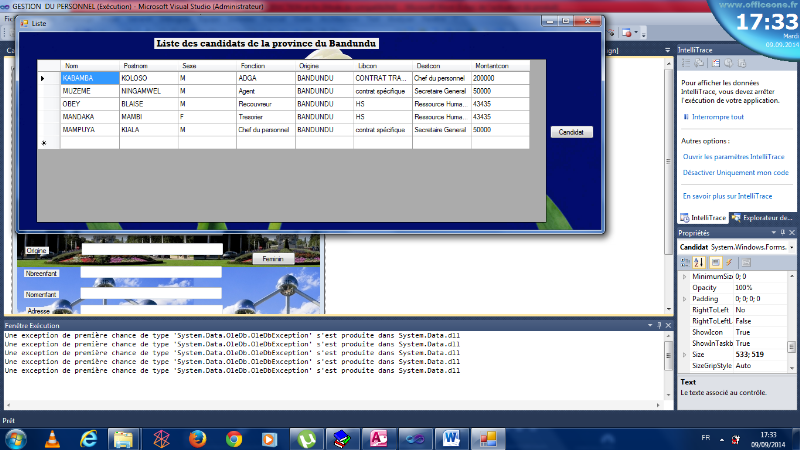Click the Property Pages icon in Propriétés toolbar
Image resolution: width=800 pixels, height=450 pixels.
point(746,262)
